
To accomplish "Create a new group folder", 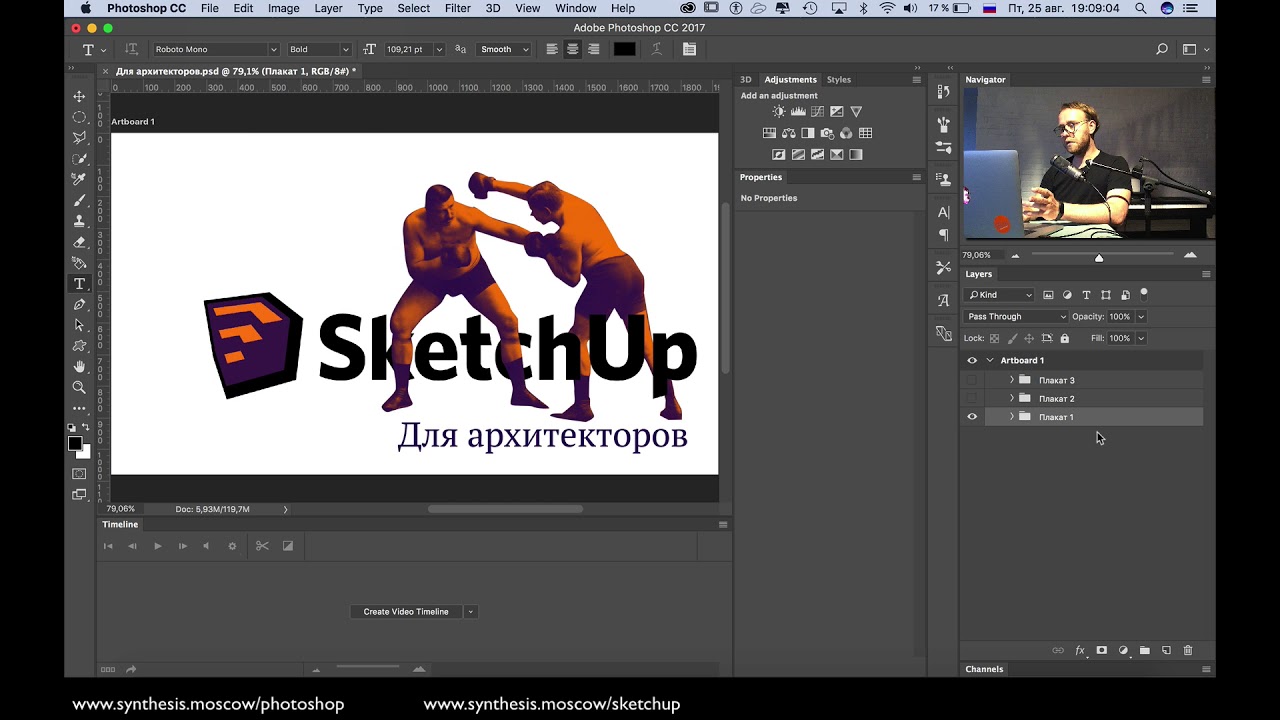I will click(x=1144, y=650).
